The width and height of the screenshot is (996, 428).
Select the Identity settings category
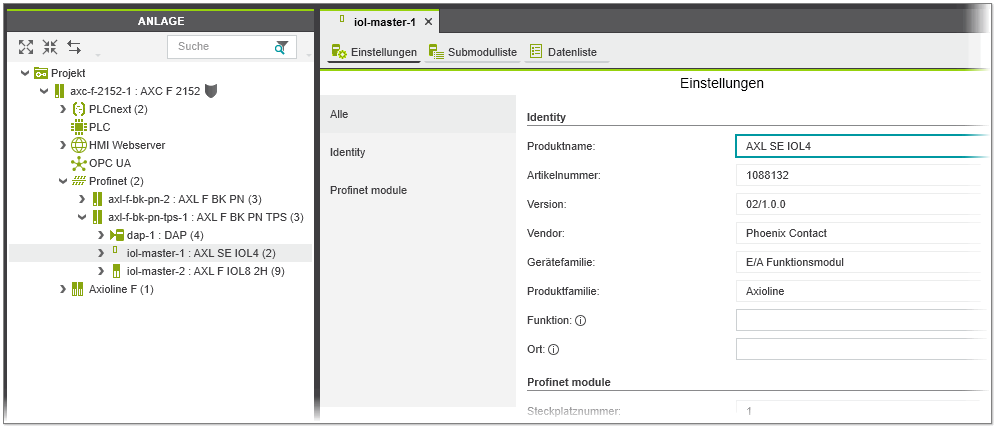[347, 152]
